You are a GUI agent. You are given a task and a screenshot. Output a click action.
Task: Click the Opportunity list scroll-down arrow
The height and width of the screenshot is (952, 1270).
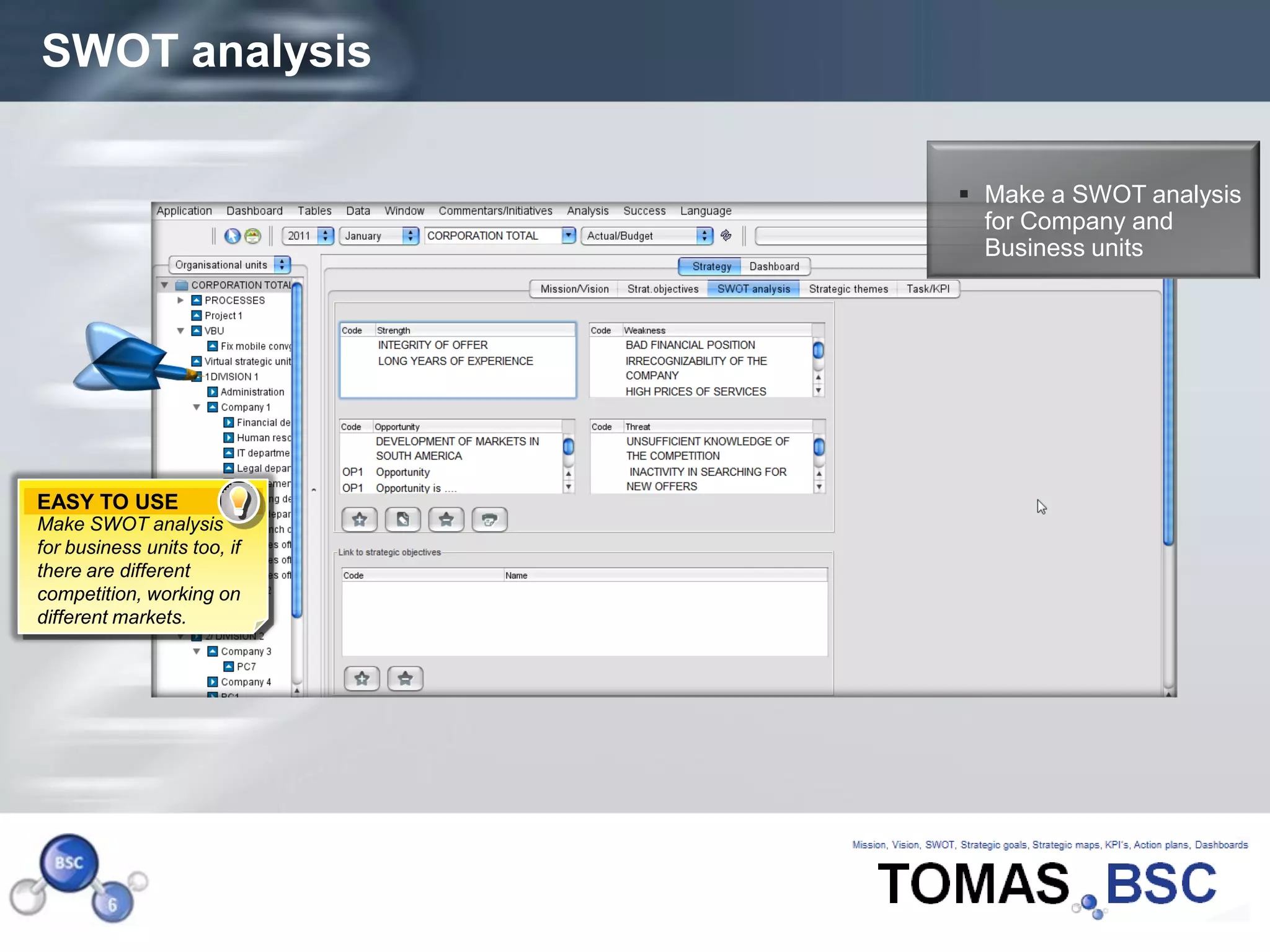[x=568, y=487]
